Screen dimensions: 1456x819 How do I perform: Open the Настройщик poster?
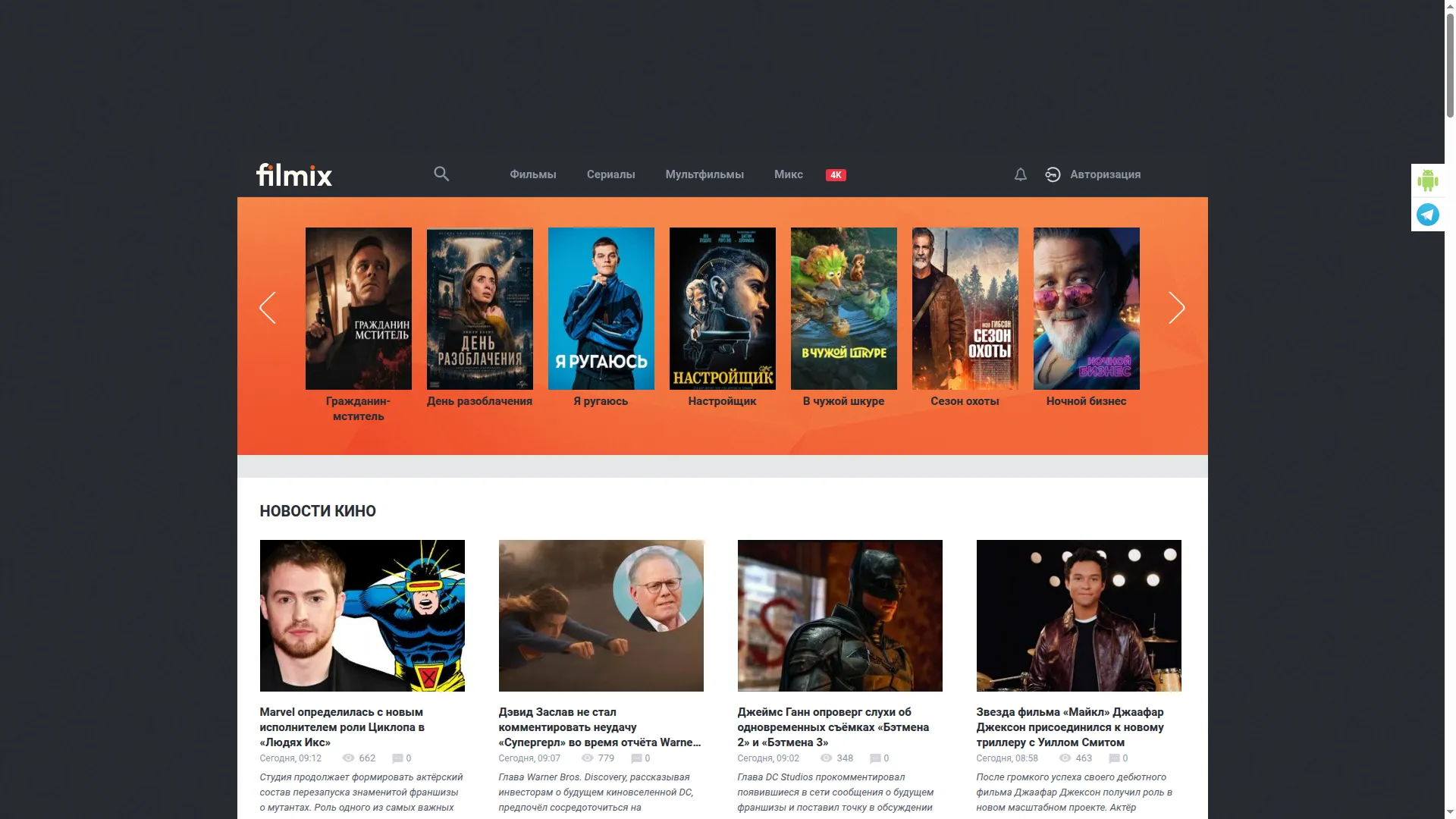tap(723, 309)
